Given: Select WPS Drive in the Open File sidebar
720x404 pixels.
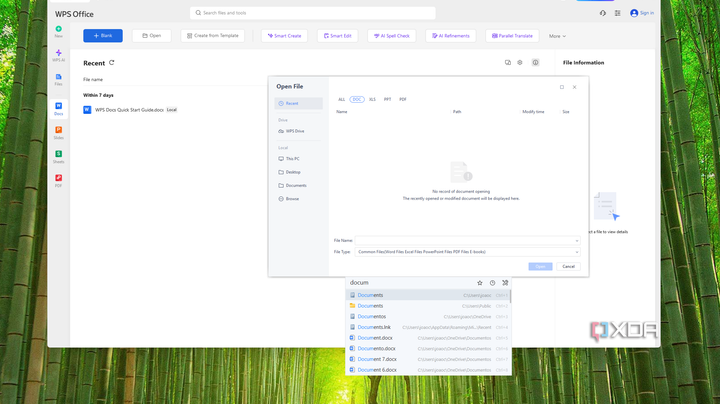Looking at the screenshot, I should click(x=299, y=131).
